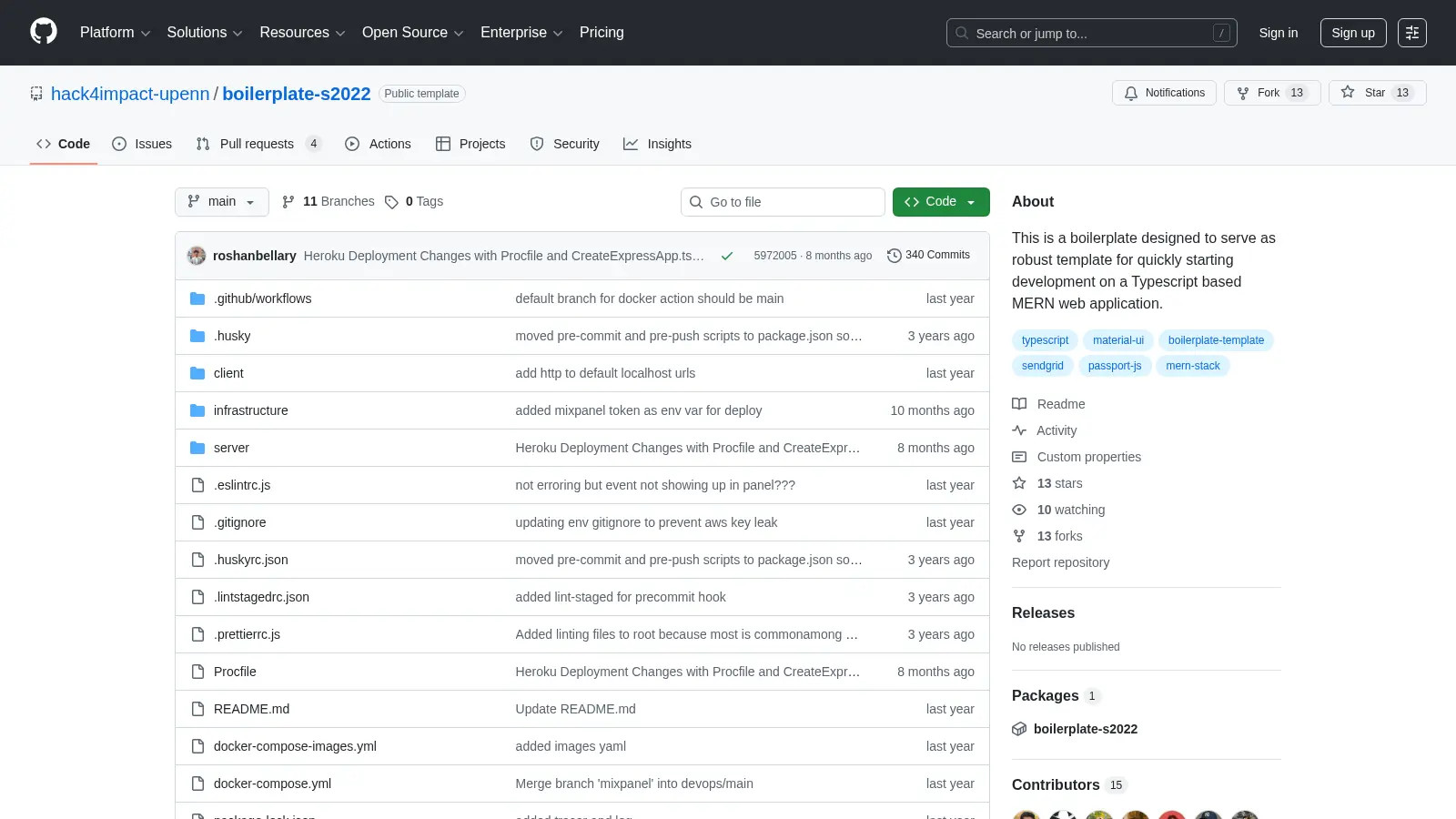Open docker-compose-images.yml file
The image size is (1456, 819).
coord(295,746)
